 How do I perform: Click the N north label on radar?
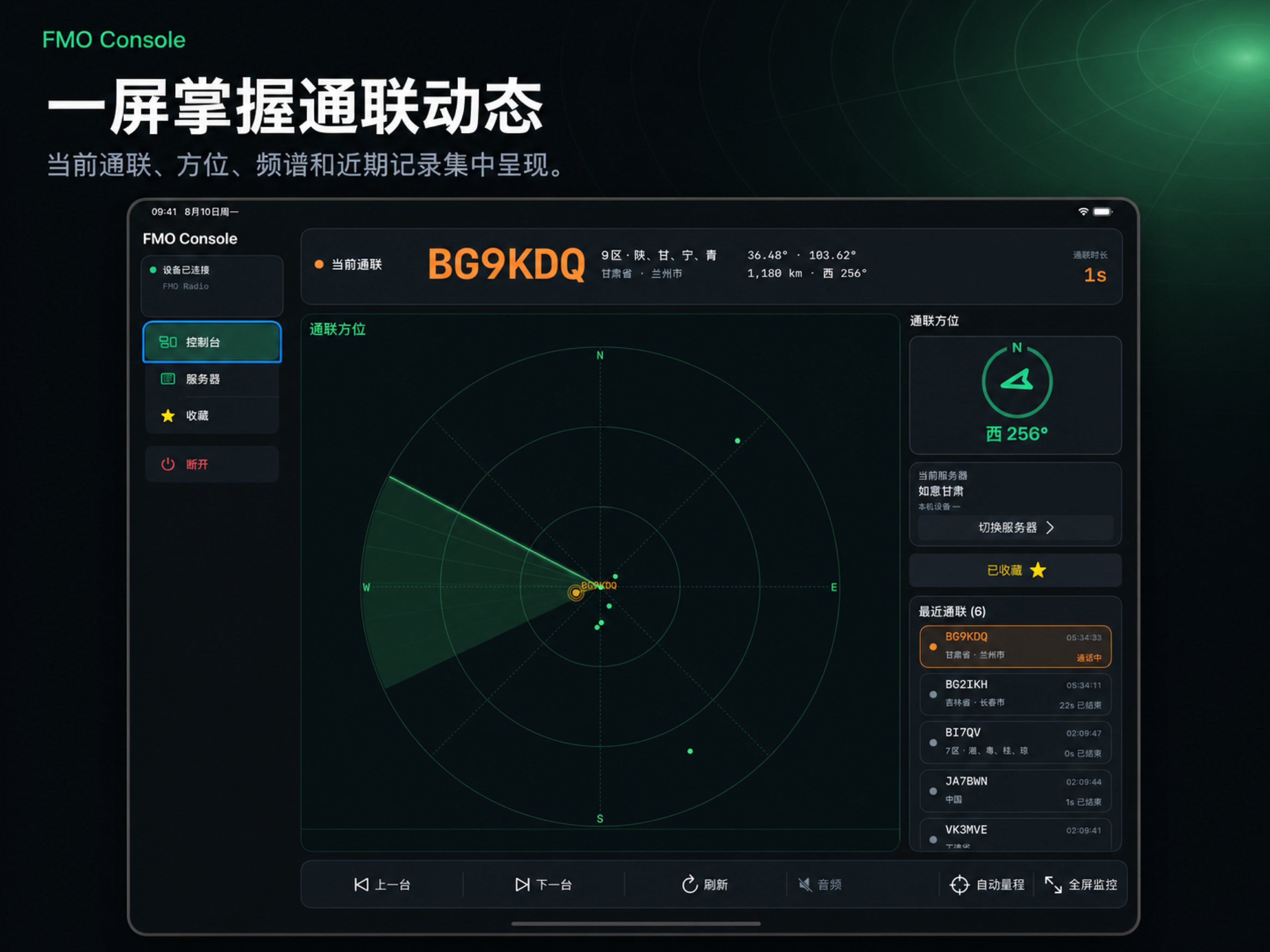click(600, 355)
